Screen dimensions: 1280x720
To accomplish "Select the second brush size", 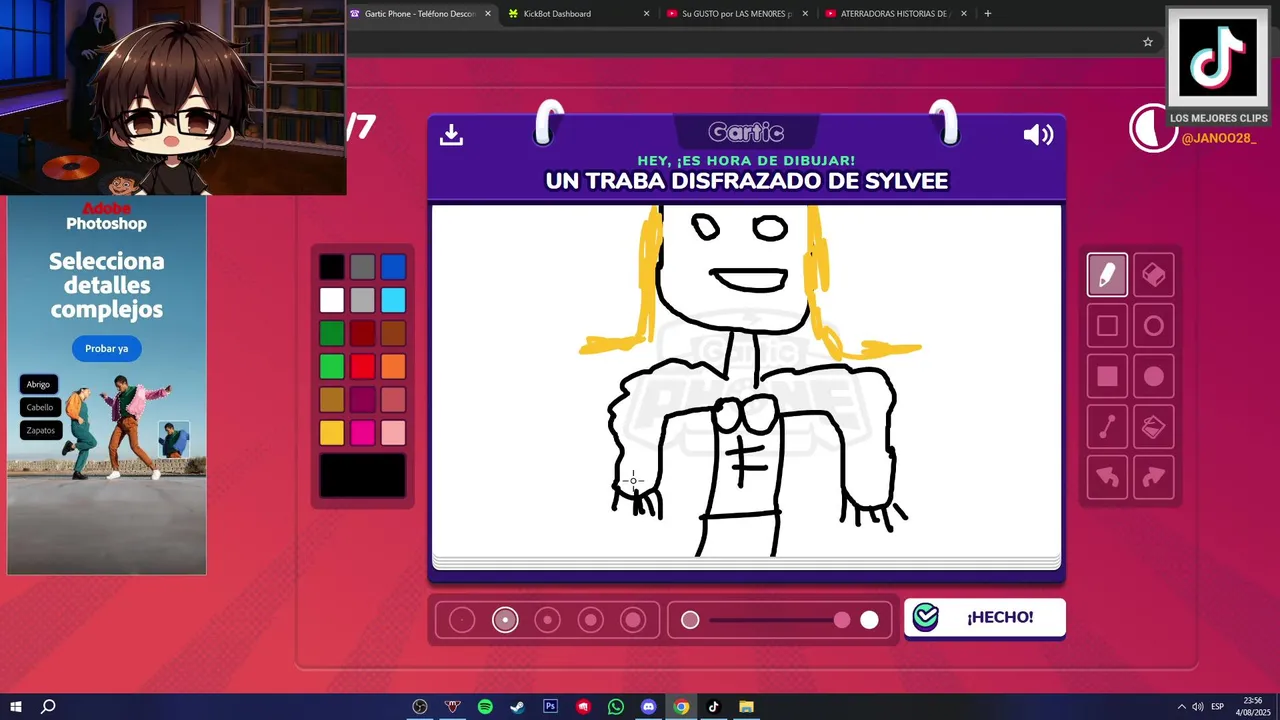I will pos(505,620).
